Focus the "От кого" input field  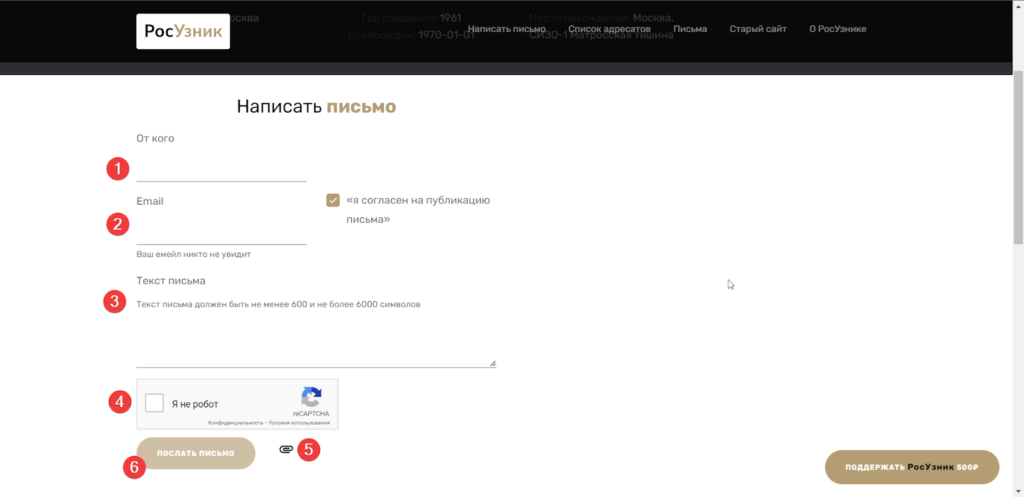221,169
